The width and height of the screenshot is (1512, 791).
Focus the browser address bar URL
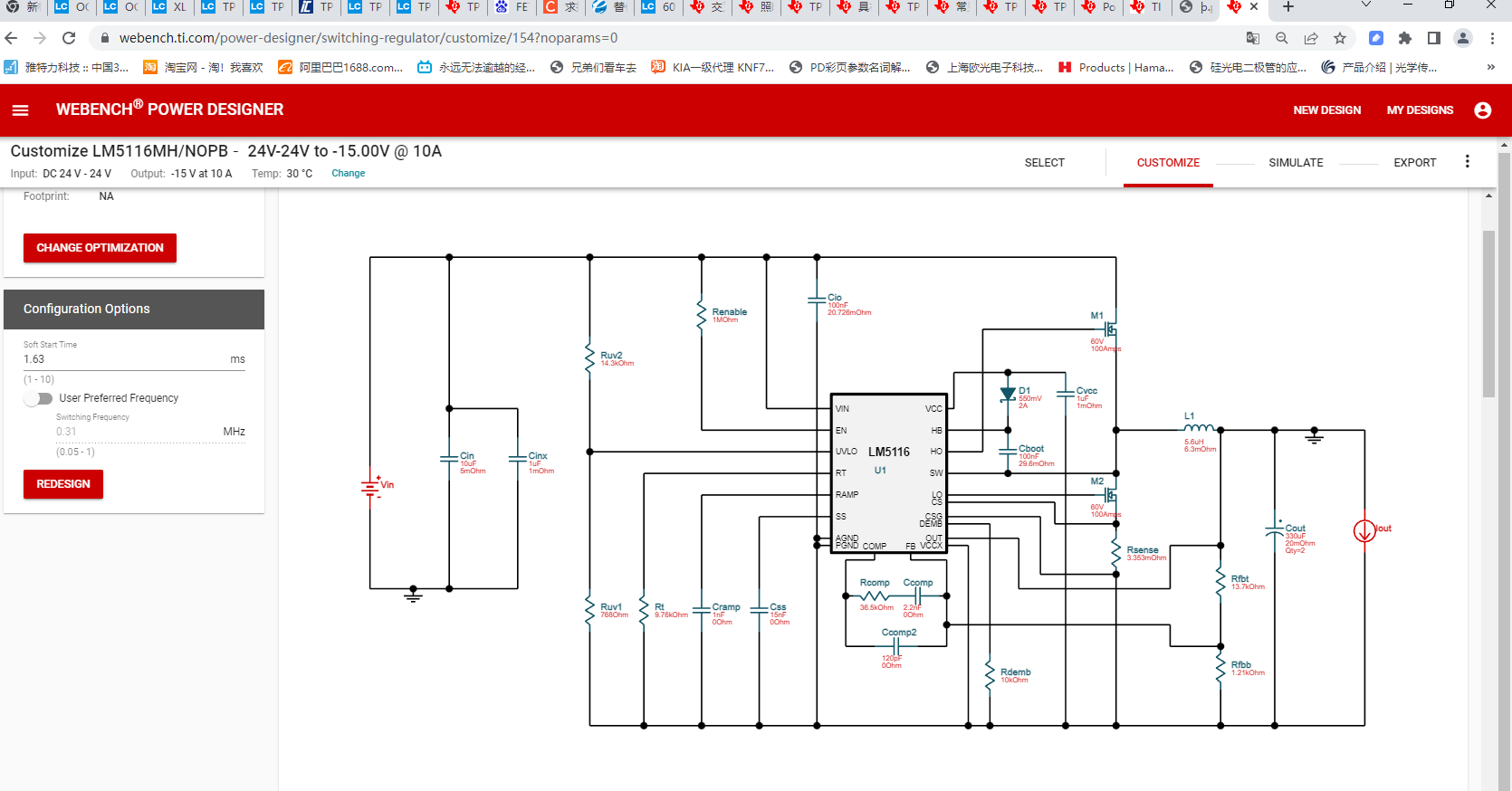[368, 38]
